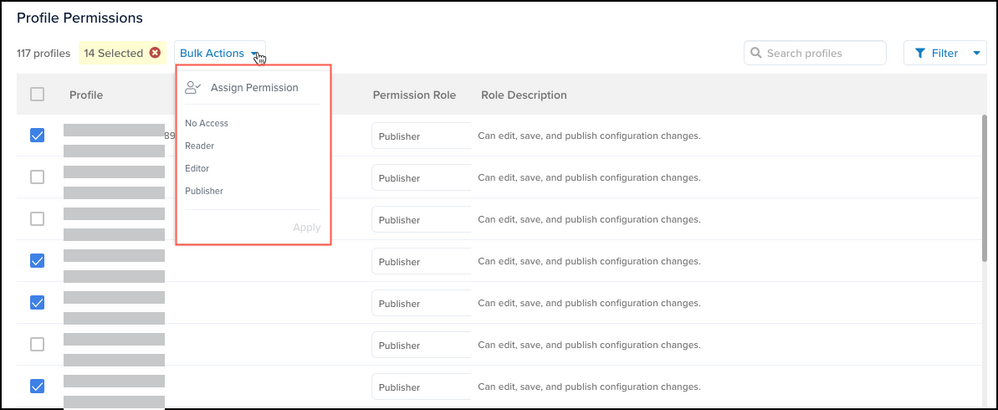
Task: Check the third profile row checkbox
Action: coord(37,219)
